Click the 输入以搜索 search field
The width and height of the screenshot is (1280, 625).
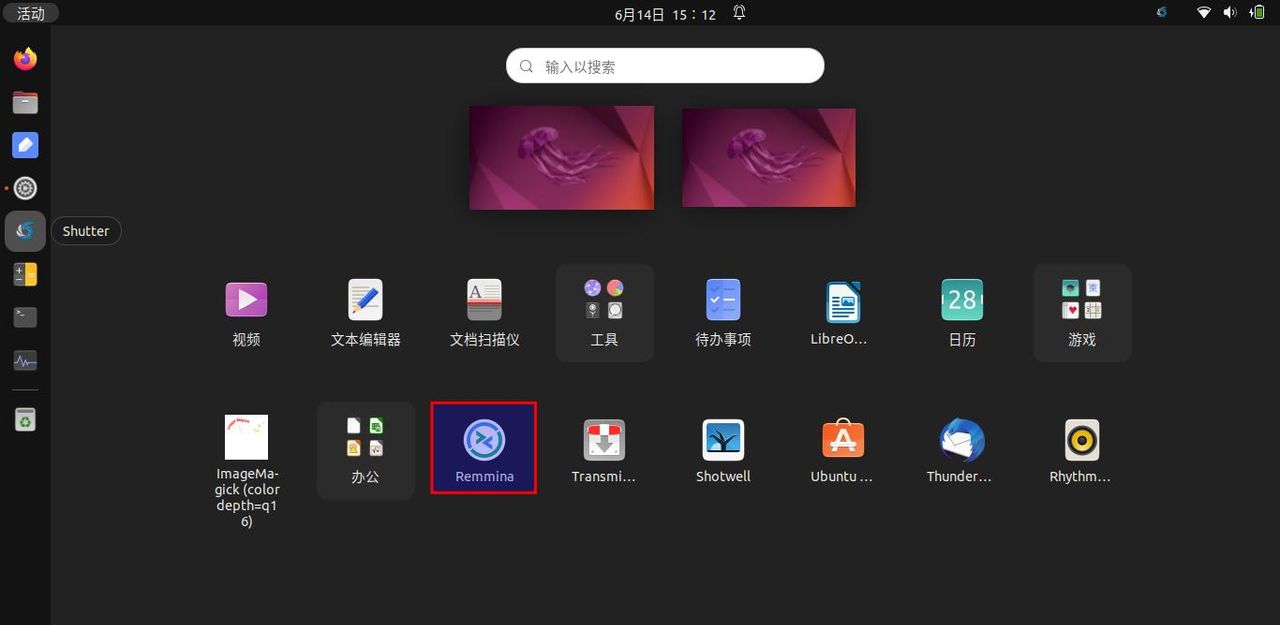[664, 65]
